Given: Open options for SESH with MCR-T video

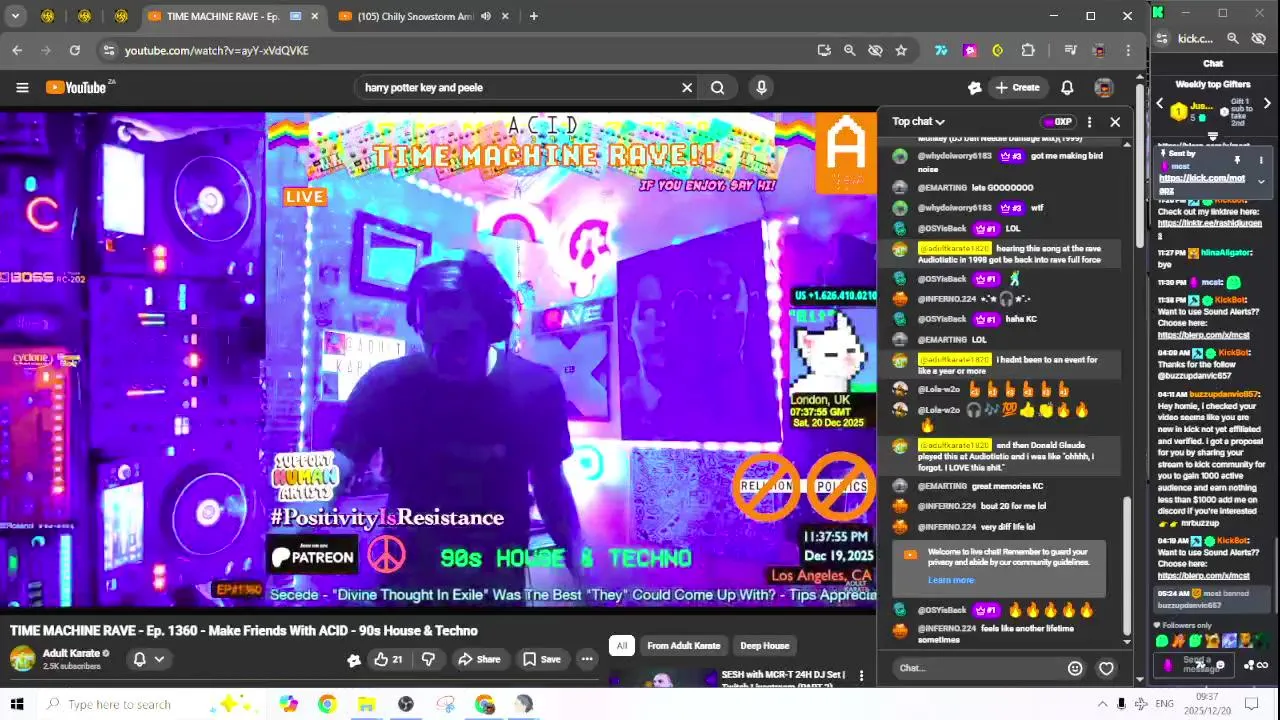Looking at the screenshot, I should coord(861,676).
